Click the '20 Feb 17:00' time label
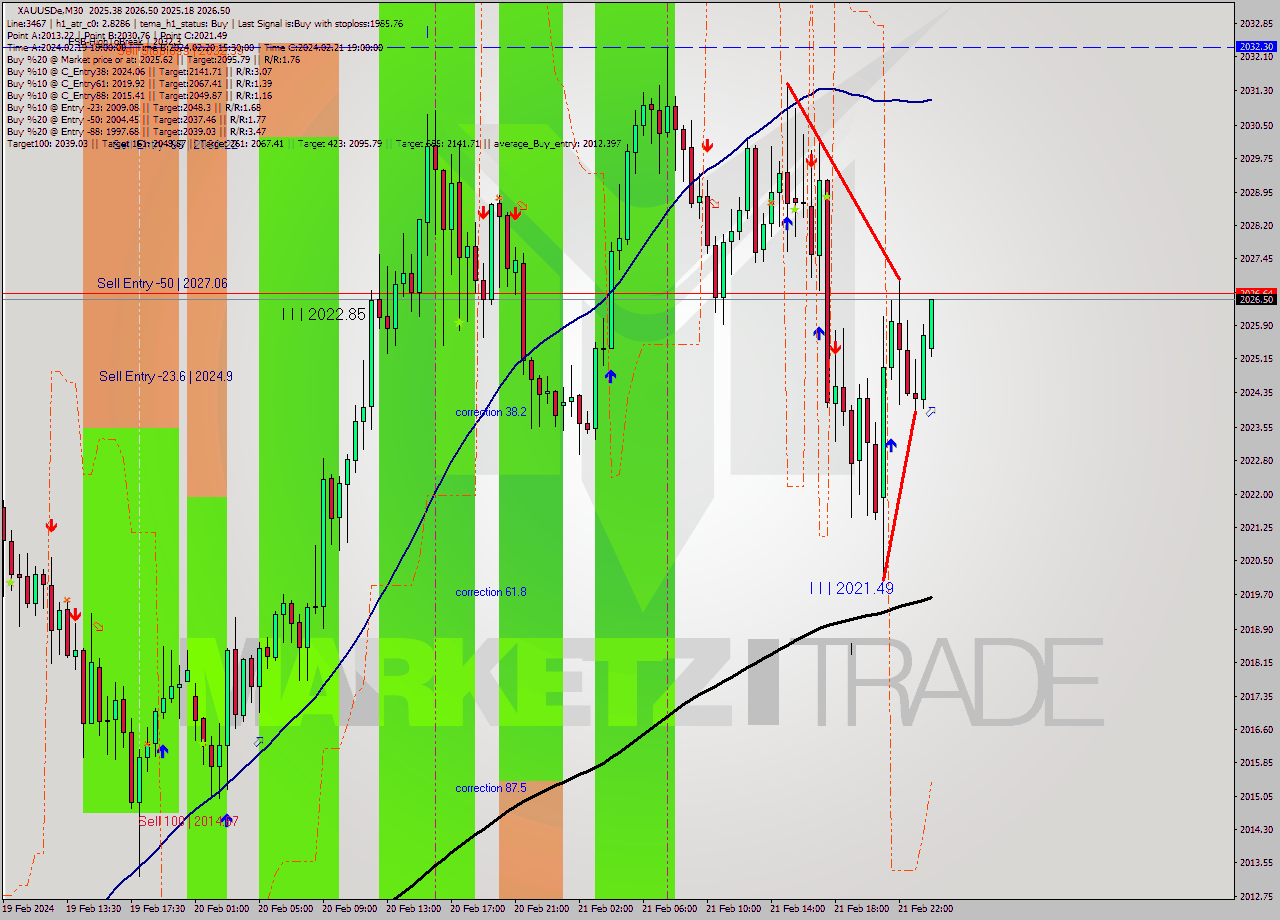The height and width of the screenshot is (920, 1280). 478,909
